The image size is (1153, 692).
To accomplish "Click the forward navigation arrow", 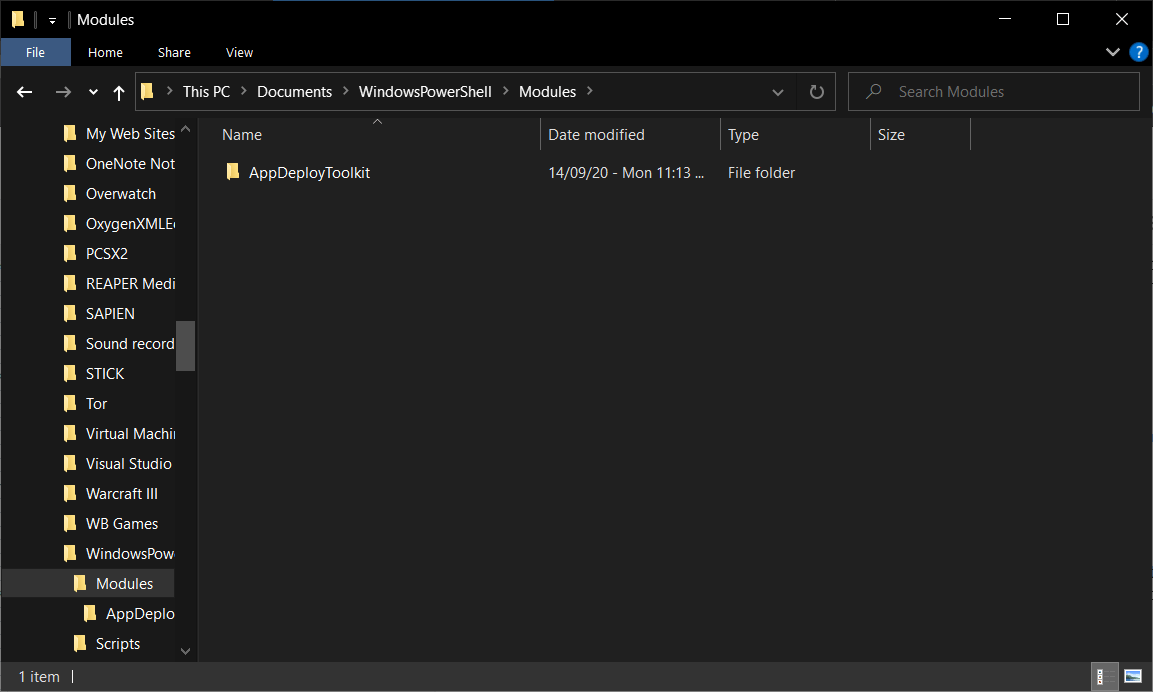I will point(63,91).
